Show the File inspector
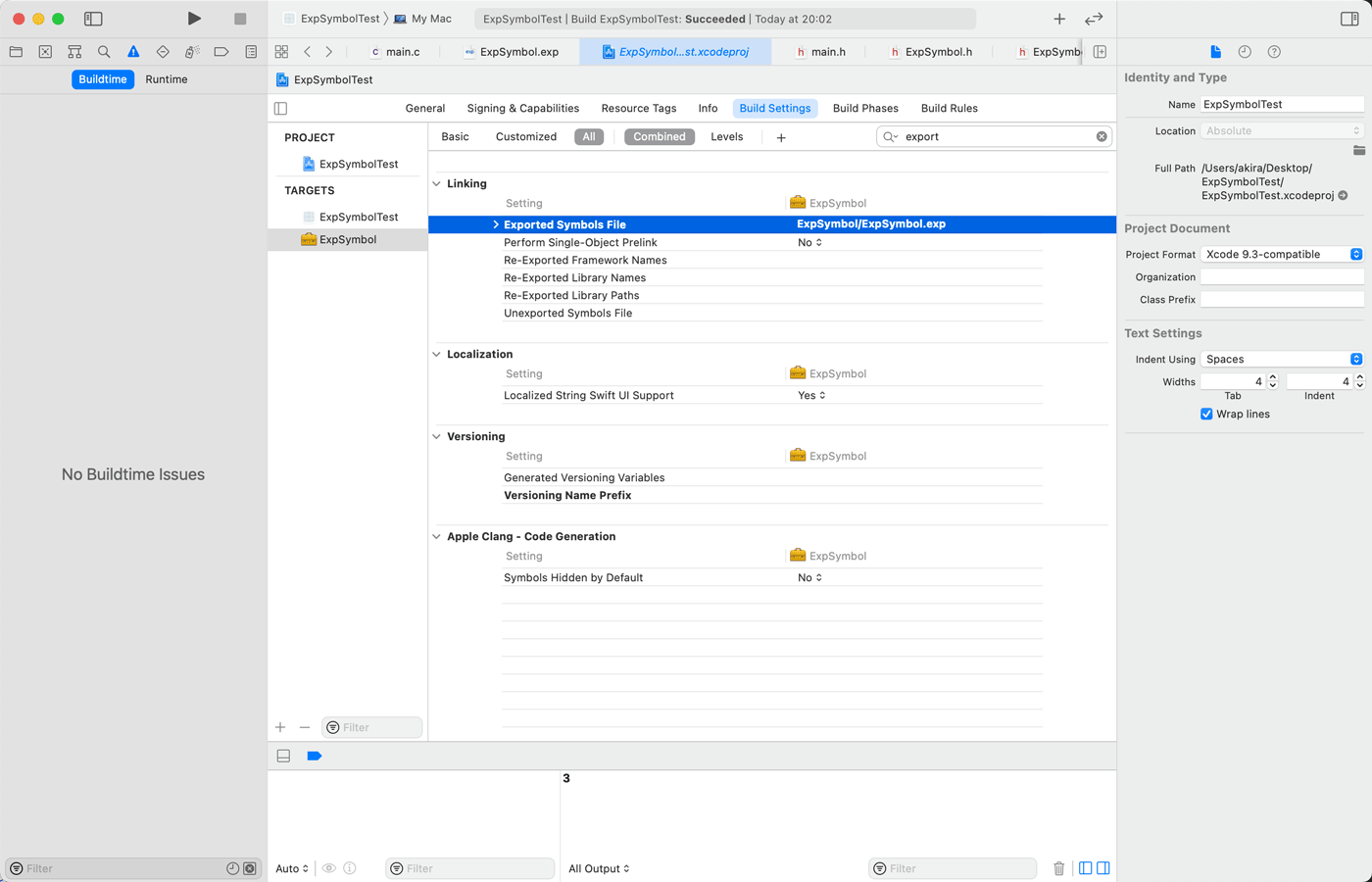The height and width of the screenshot is (882, 1372). [x=1215, y=52]
